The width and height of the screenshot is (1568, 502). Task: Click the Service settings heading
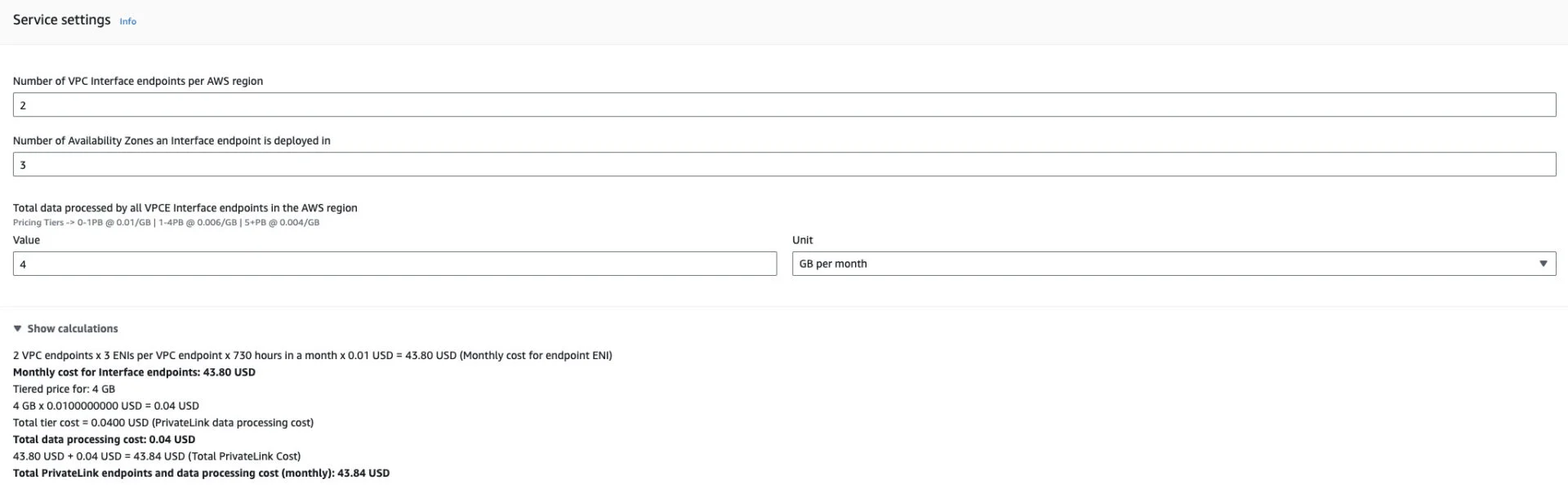pyautogui.click(x=61, y=20)
